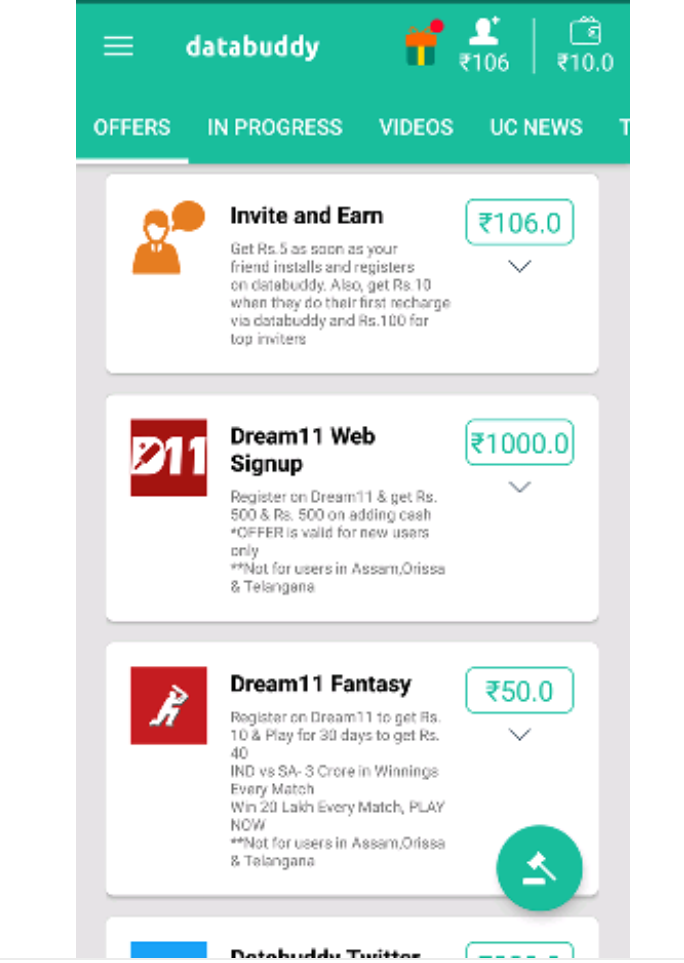The height and width of the screenshot is (963, 684).
Task: Tap the gift box rewards icon
Action: [x=422, y=44]
